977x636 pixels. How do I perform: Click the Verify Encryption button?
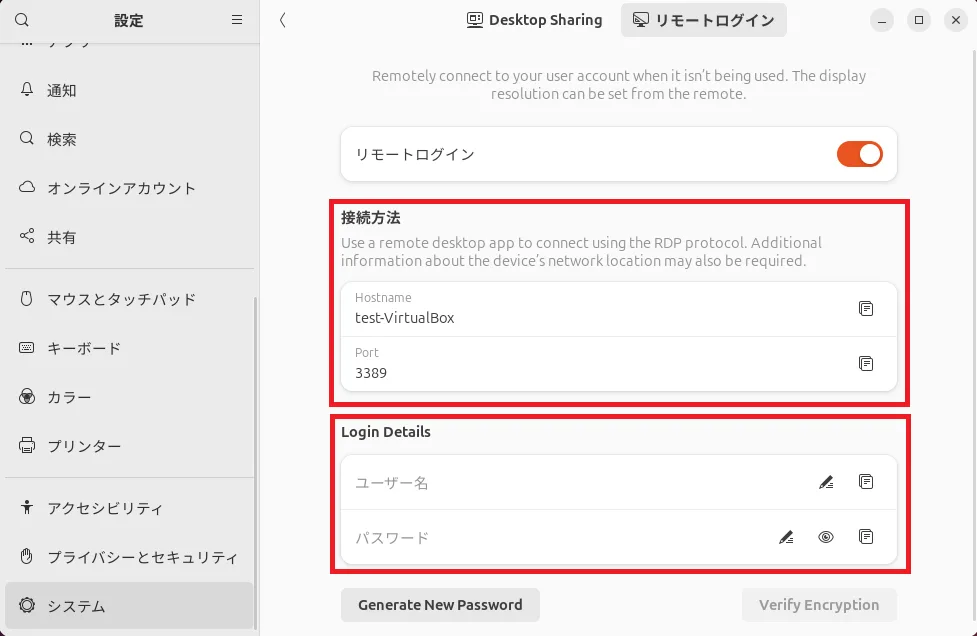coord(818,605)
